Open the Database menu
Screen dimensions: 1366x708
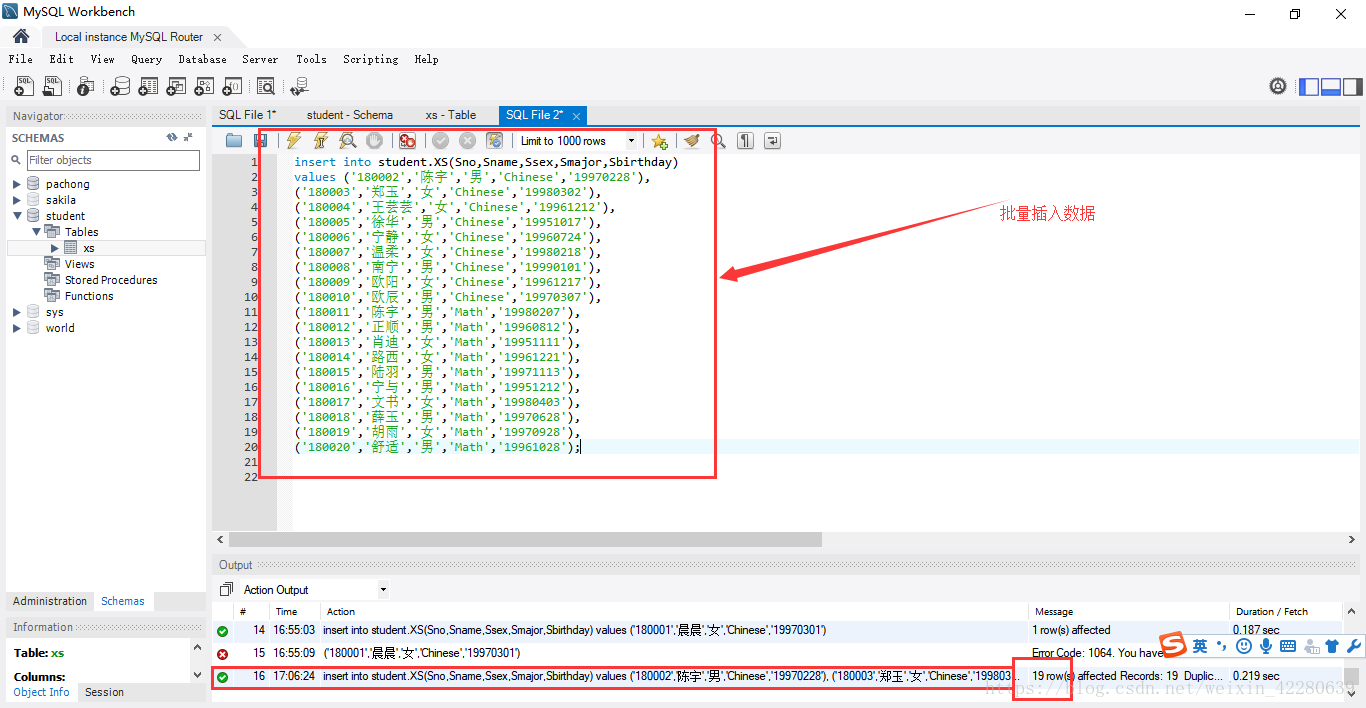202,59
